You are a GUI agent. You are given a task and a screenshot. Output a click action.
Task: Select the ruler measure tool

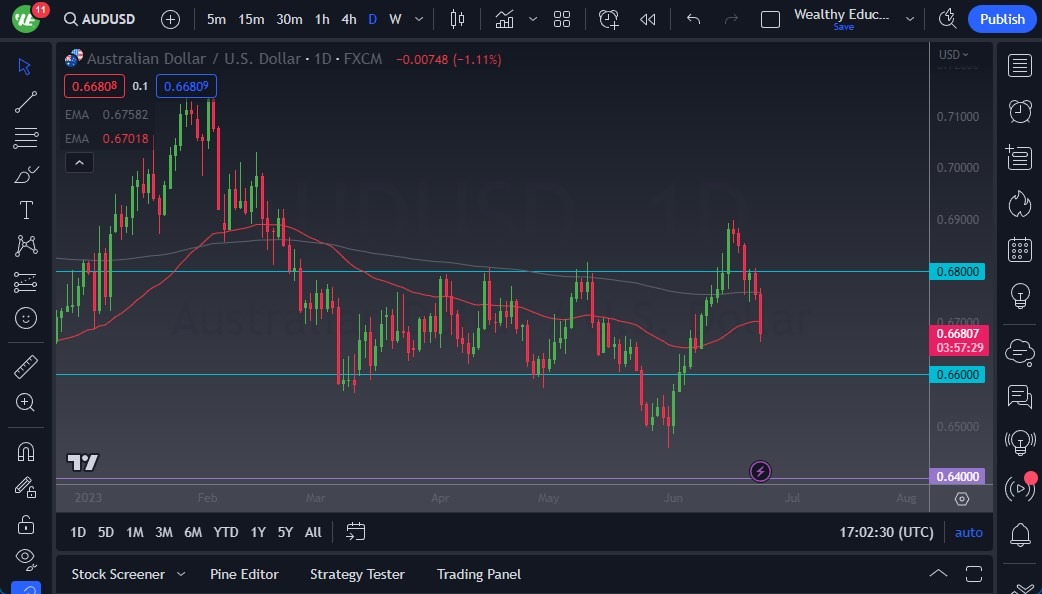[x=26, y=367]
